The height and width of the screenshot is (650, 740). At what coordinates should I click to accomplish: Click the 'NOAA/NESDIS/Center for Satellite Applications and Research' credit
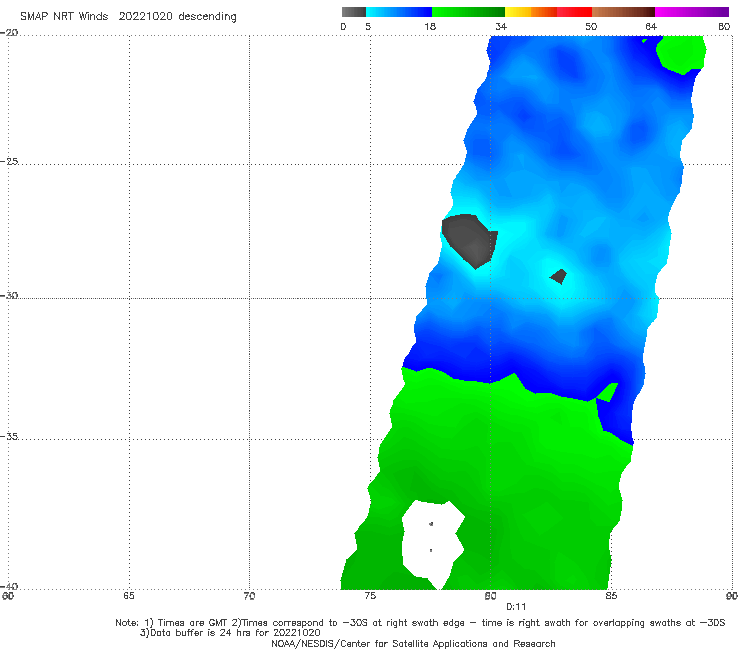413,643
